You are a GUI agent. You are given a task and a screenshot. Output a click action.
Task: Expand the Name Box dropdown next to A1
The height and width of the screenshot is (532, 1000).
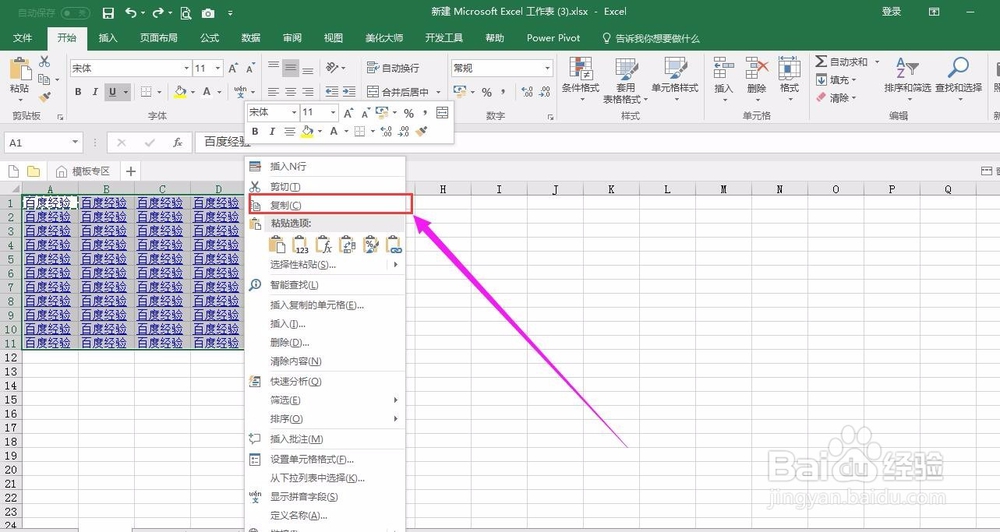click(x=75, y=142)
